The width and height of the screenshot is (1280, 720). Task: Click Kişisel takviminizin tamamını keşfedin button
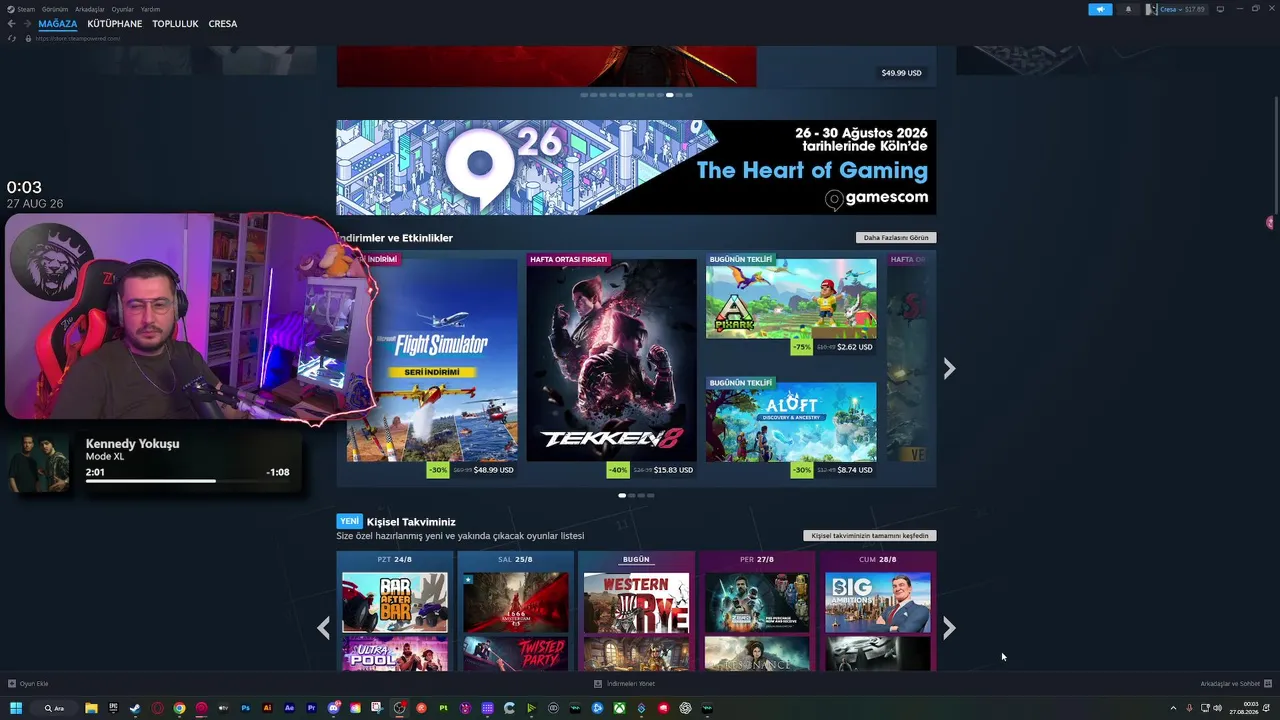tap(870, 536)
